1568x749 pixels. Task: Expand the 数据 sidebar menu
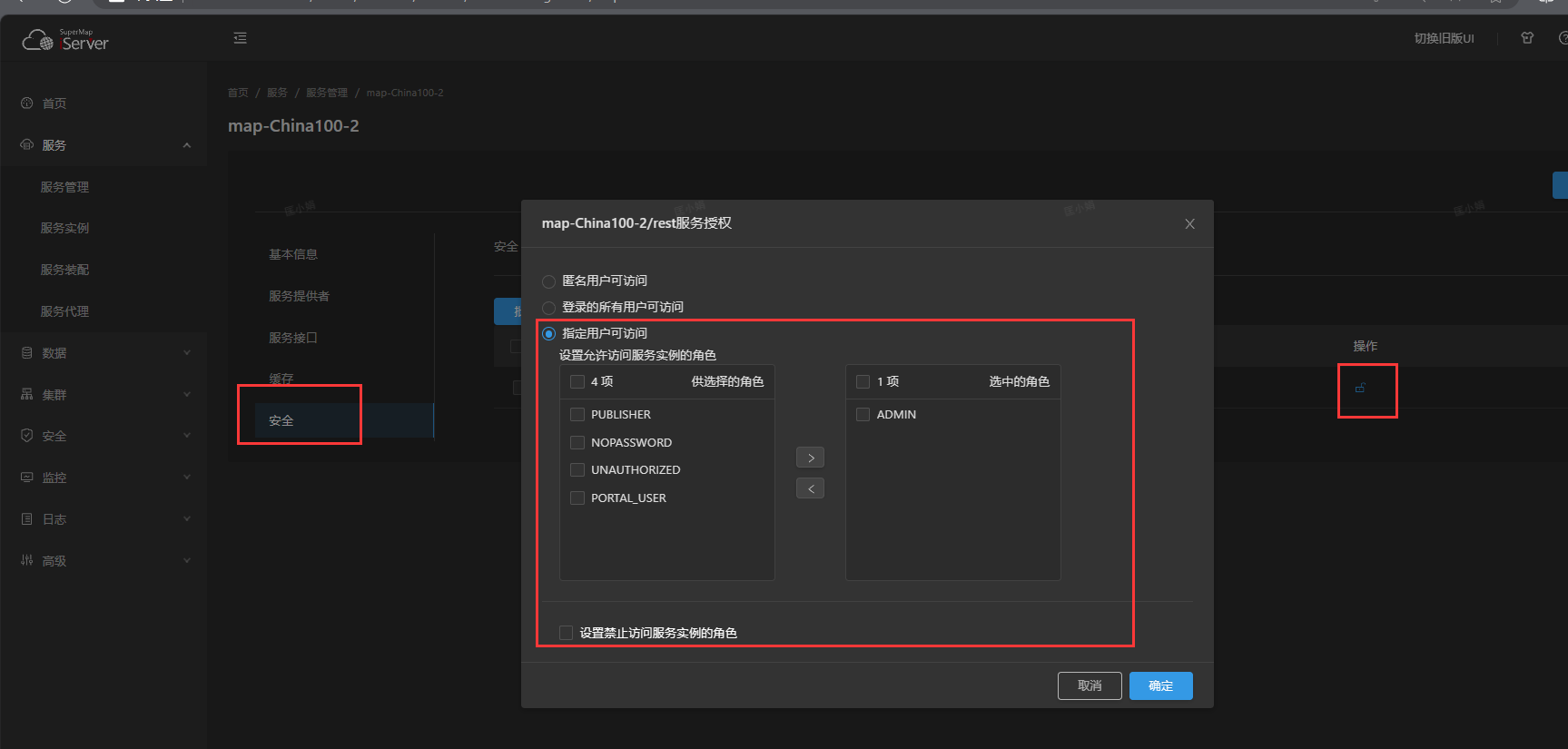click(x=187, y=353)
